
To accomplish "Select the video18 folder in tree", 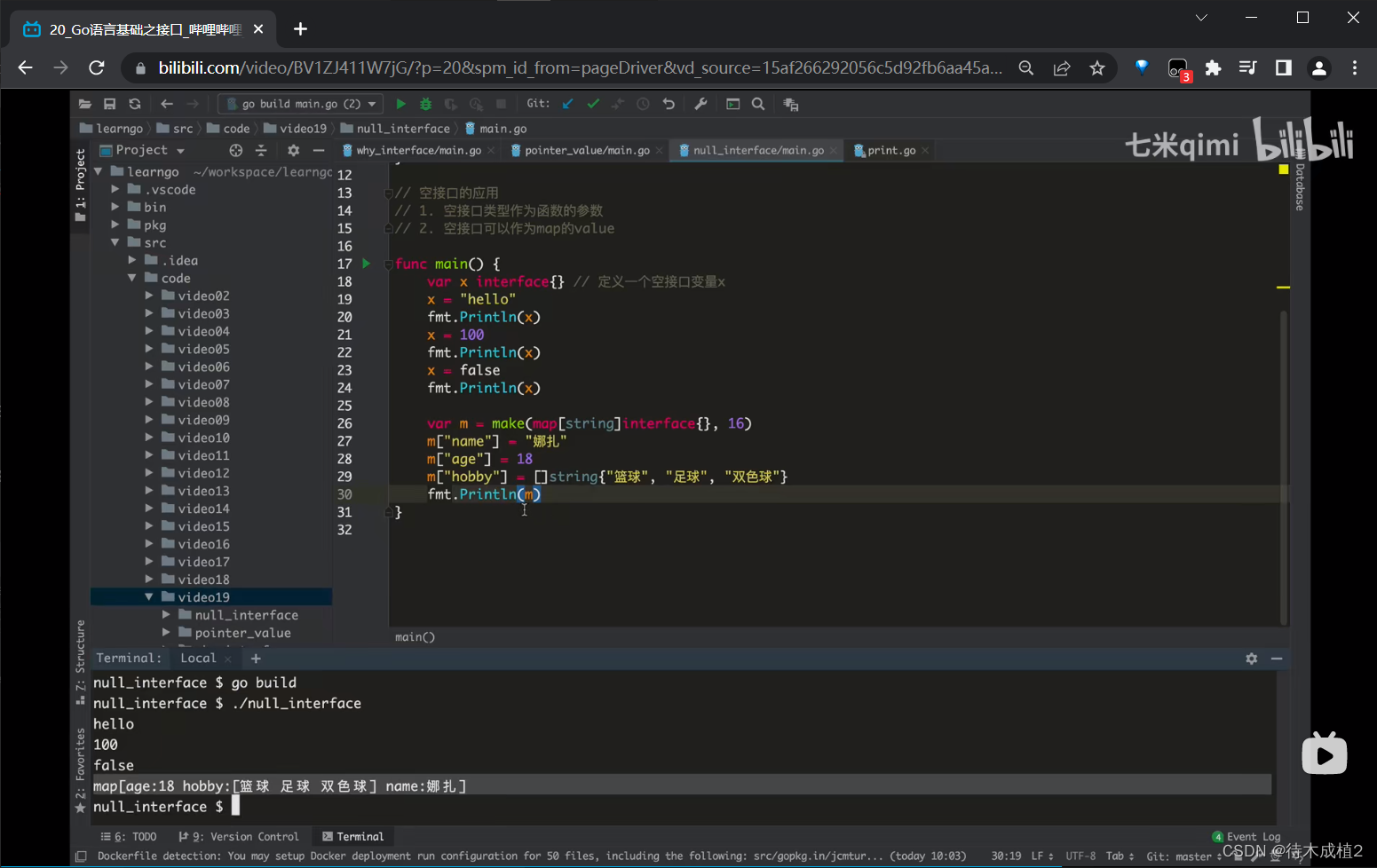I will coord(203,580).
